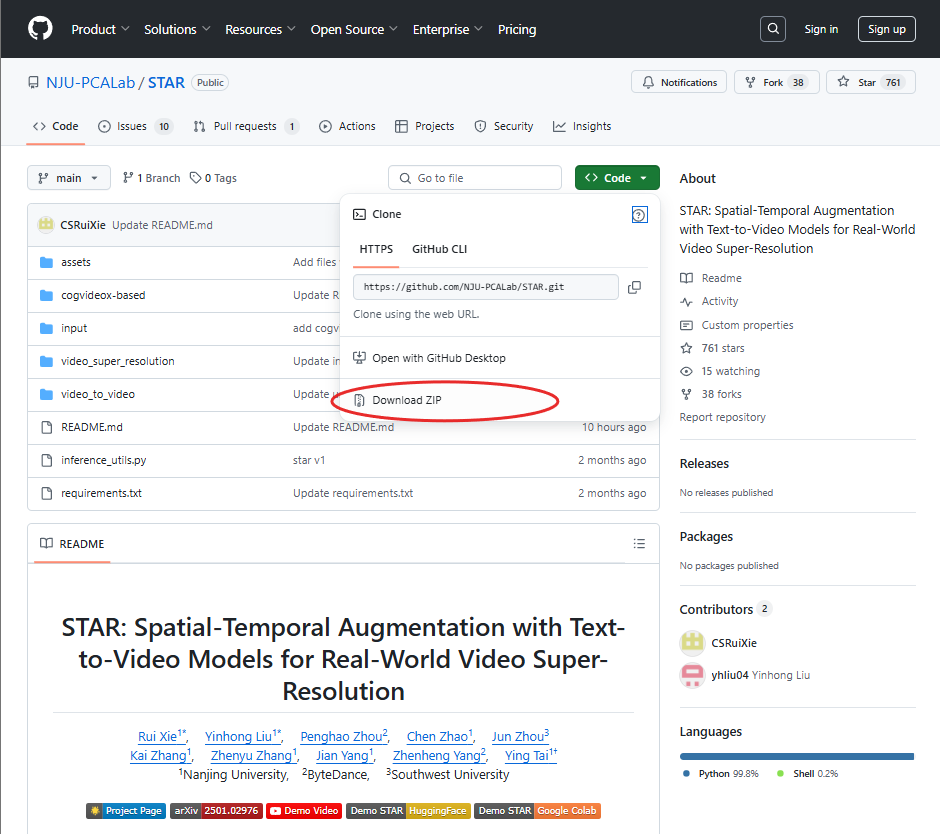The height and width of the screenshot is (834, 940).
Task: Open the GitHub logo homepage
Action: 40,29
